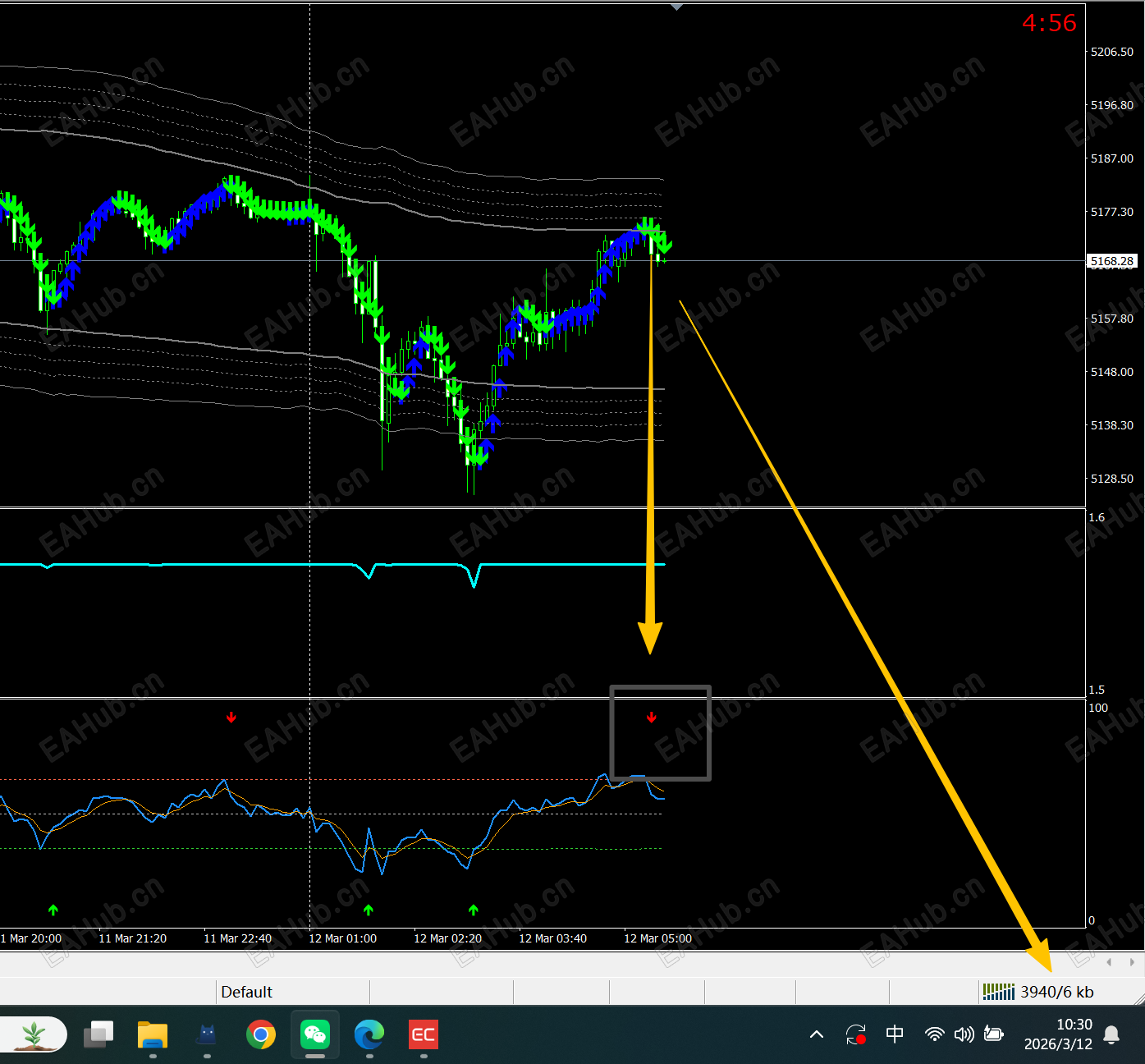Viewport: 1145px width, 1064px height.
Task: Click the 5157.80 price scale label
Action: tap(1112, 319)
